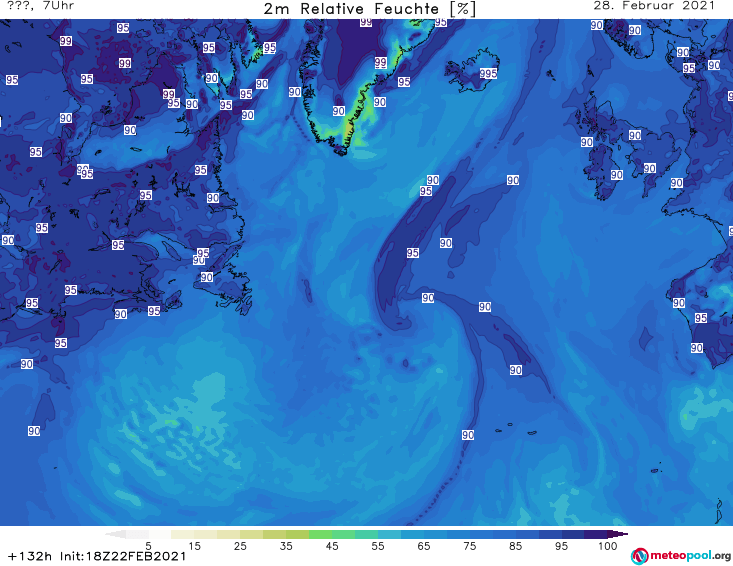Screen dimensions: 733x566
Task: Click the '5' tick on the color scale
Action: point(148,546)
